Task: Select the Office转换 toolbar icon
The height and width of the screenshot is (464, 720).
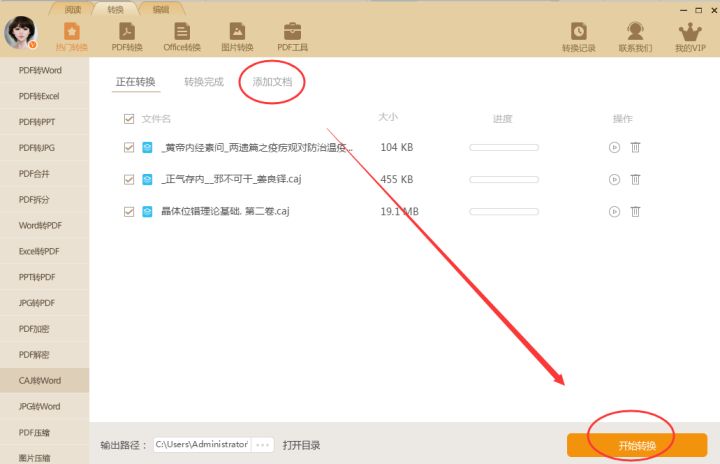Action: click(x=182, y=37)
